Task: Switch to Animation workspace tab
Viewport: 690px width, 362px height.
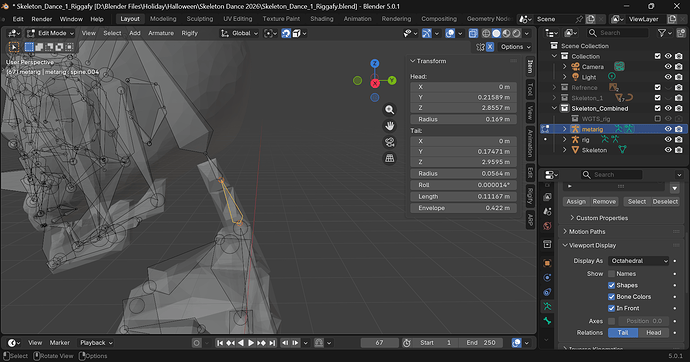Action: 357,19
